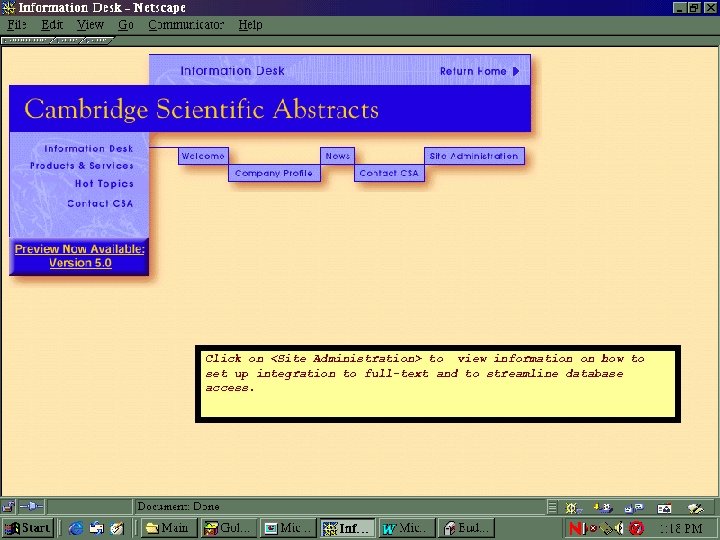Click the Welcome navigation button
The image size is (720, 540).
point(203,156)
